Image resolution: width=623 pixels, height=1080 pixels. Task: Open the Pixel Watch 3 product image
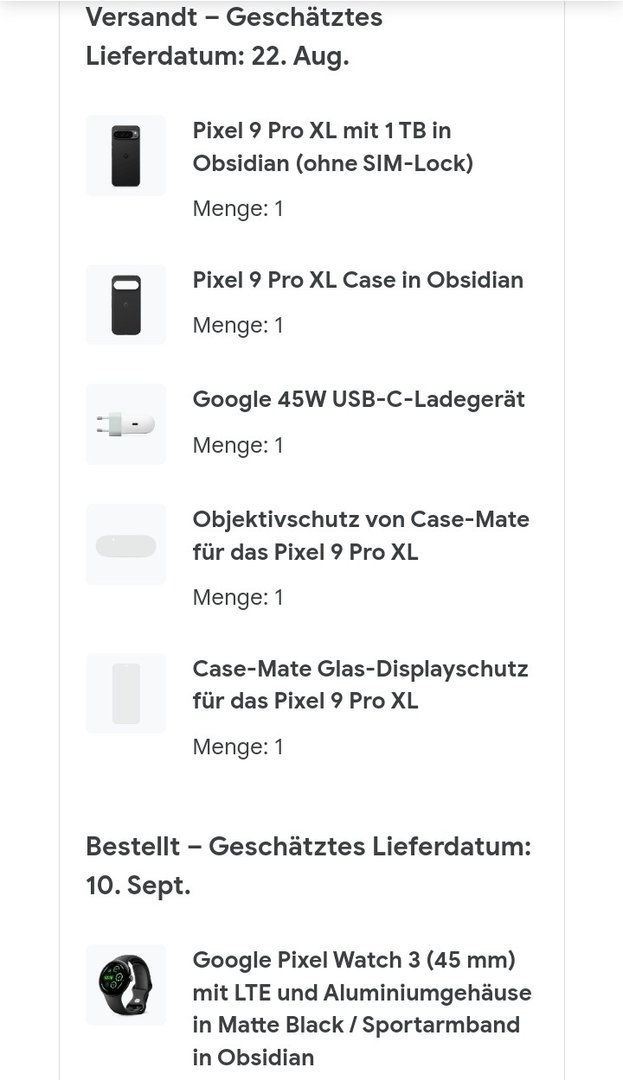click(126, 984)
